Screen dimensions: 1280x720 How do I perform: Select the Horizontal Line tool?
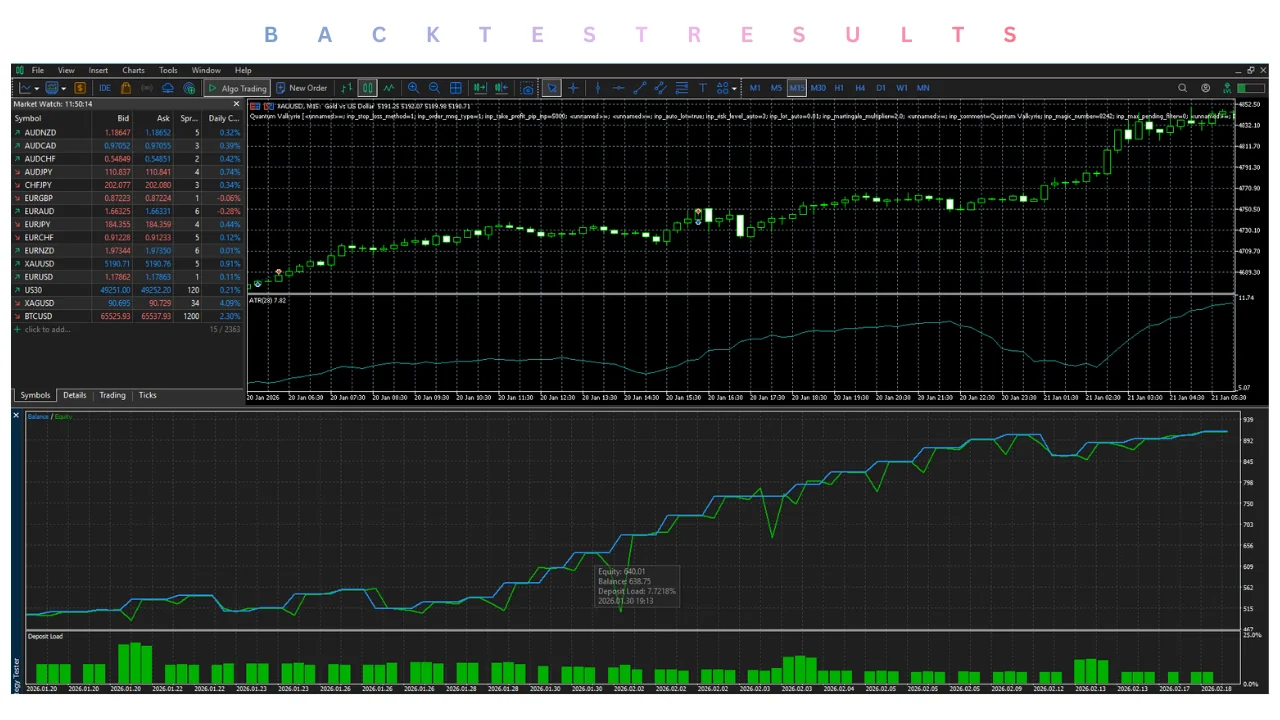click(x=620, y=88)
